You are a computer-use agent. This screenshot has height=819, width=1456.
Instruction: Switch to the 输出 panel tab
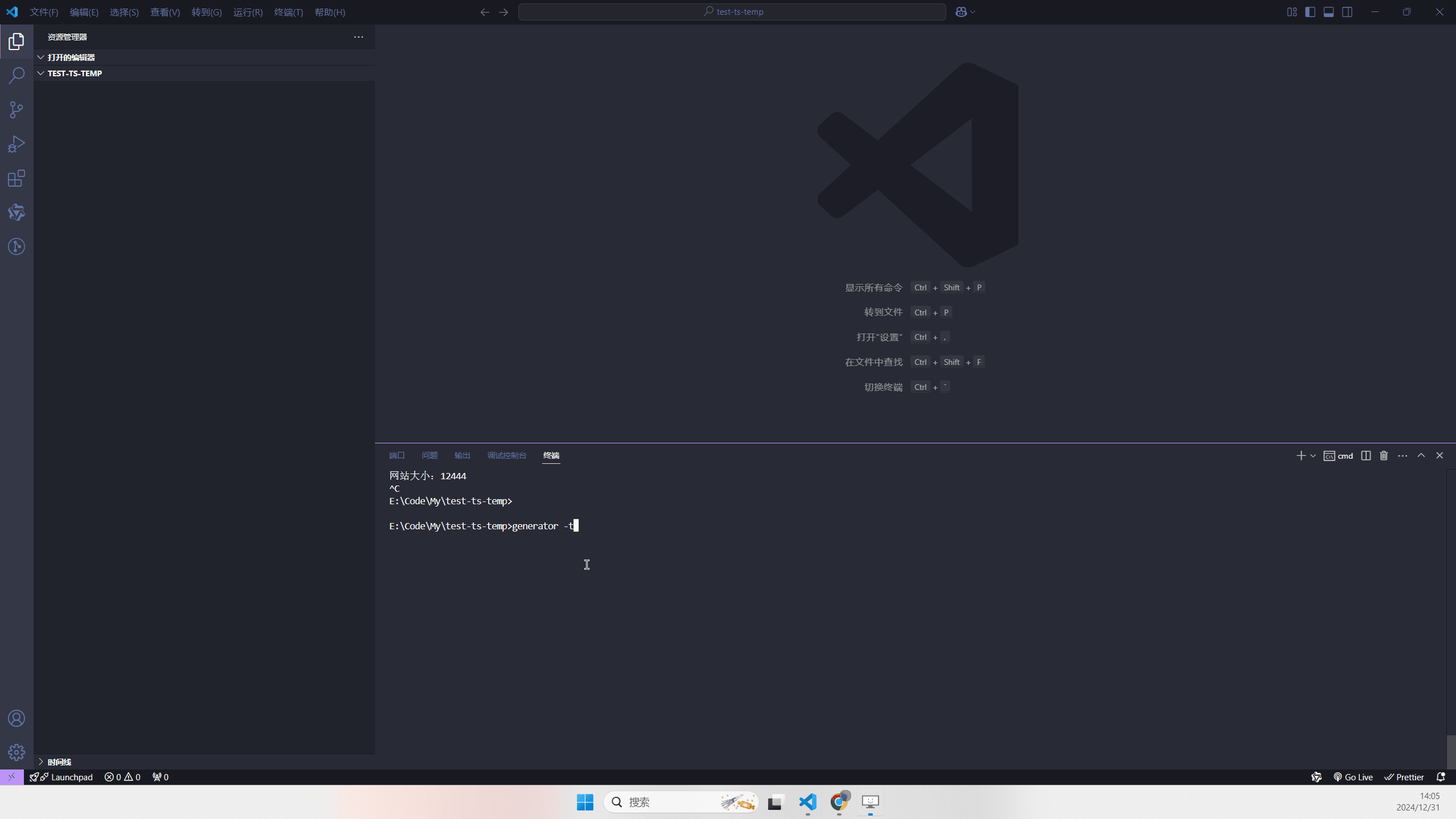pos(462,455)
